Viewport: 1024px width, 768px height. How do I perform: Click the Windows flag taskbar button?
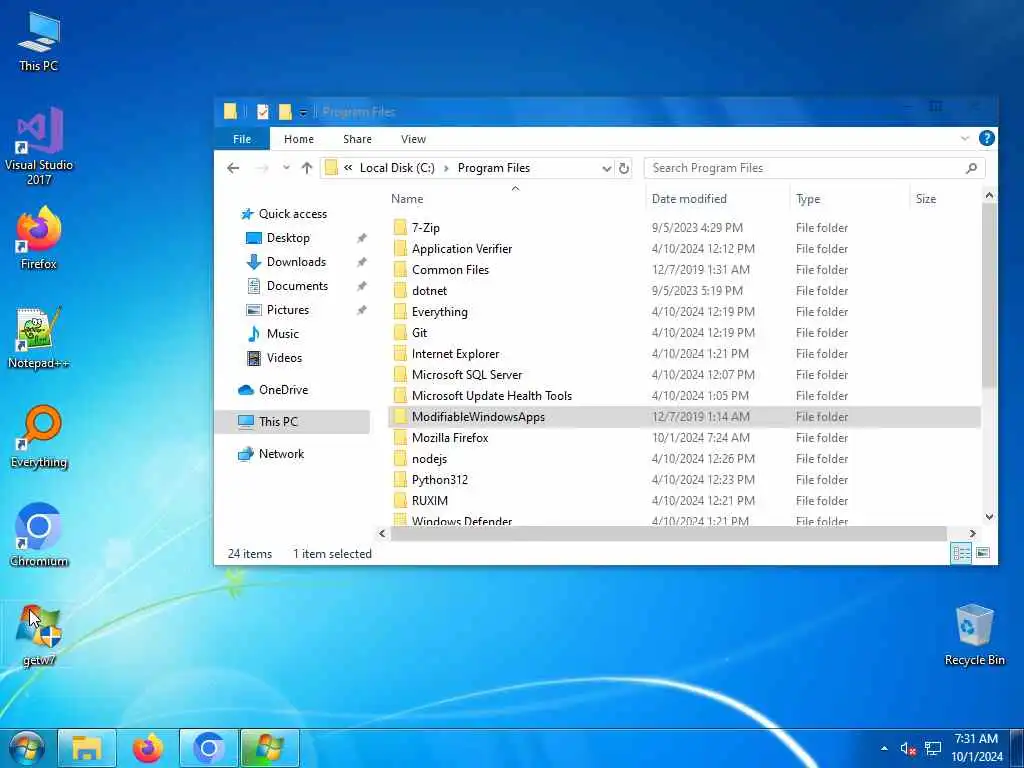[x=270, y=748]
